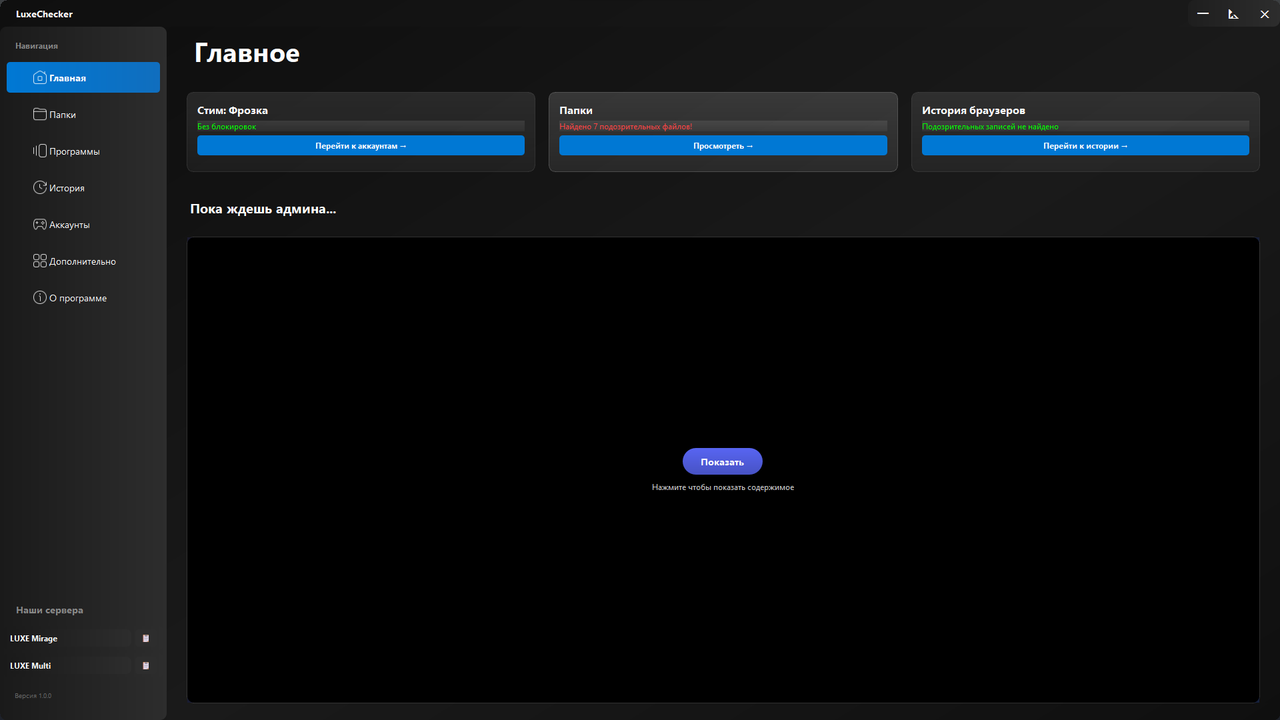Open the Папки folder icon in navigation
1280x720 pixels.
tap(40, 115)
